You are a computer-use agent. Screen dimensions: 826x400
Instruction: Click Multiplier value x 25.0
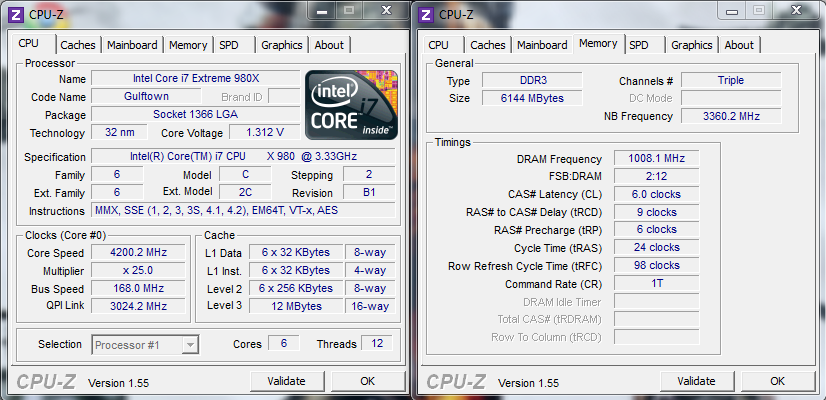point(138,270)
